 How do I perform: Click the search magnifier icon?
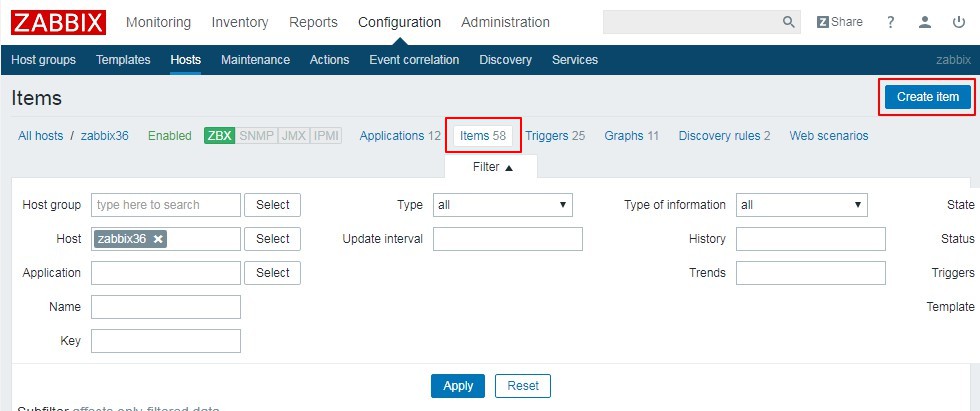click(x=789, y=22)
